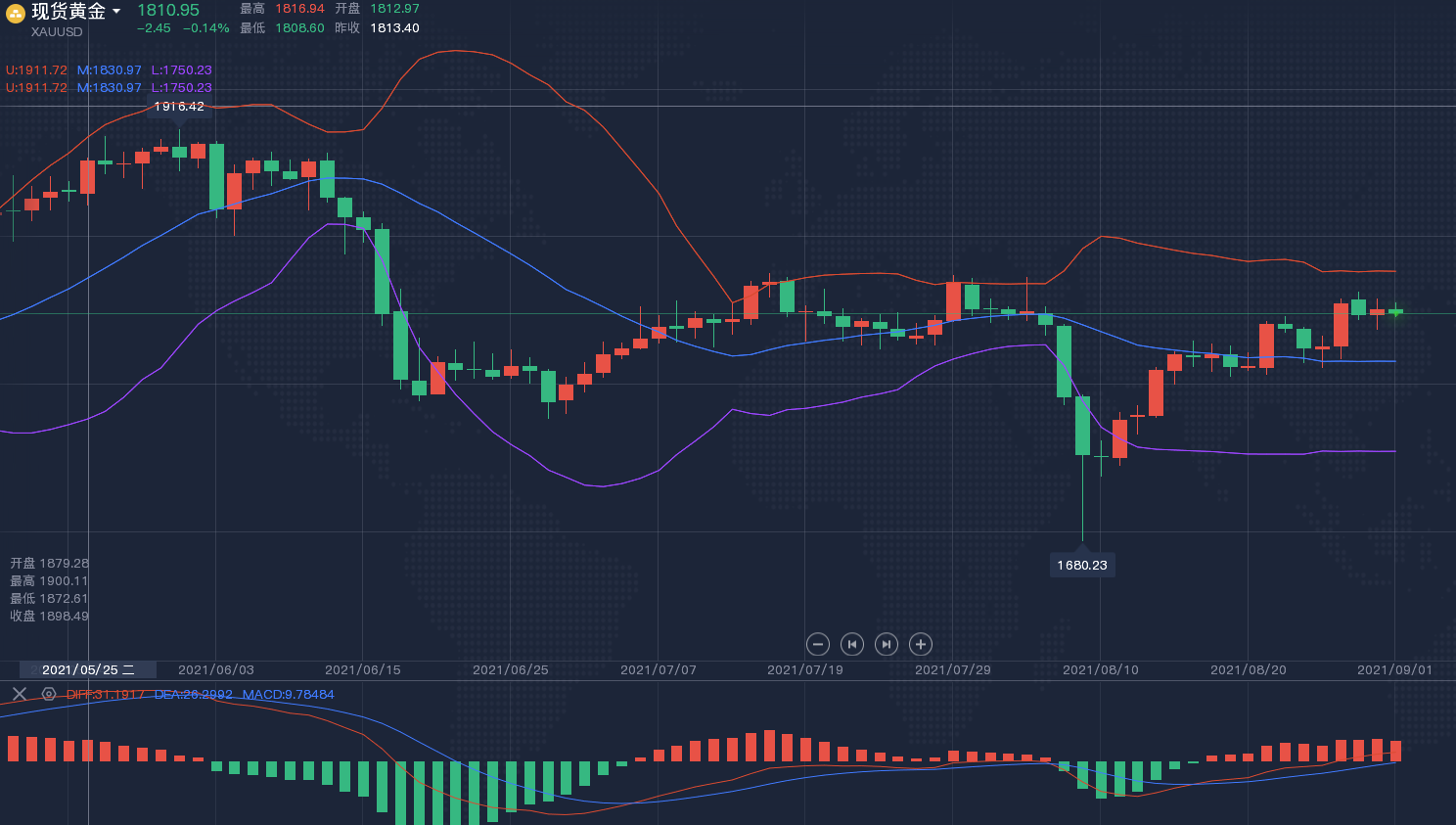Click the 2021/07/07 date on time axis
The height and width of the screenshot is (825, 1456).
tap(659, 670)
